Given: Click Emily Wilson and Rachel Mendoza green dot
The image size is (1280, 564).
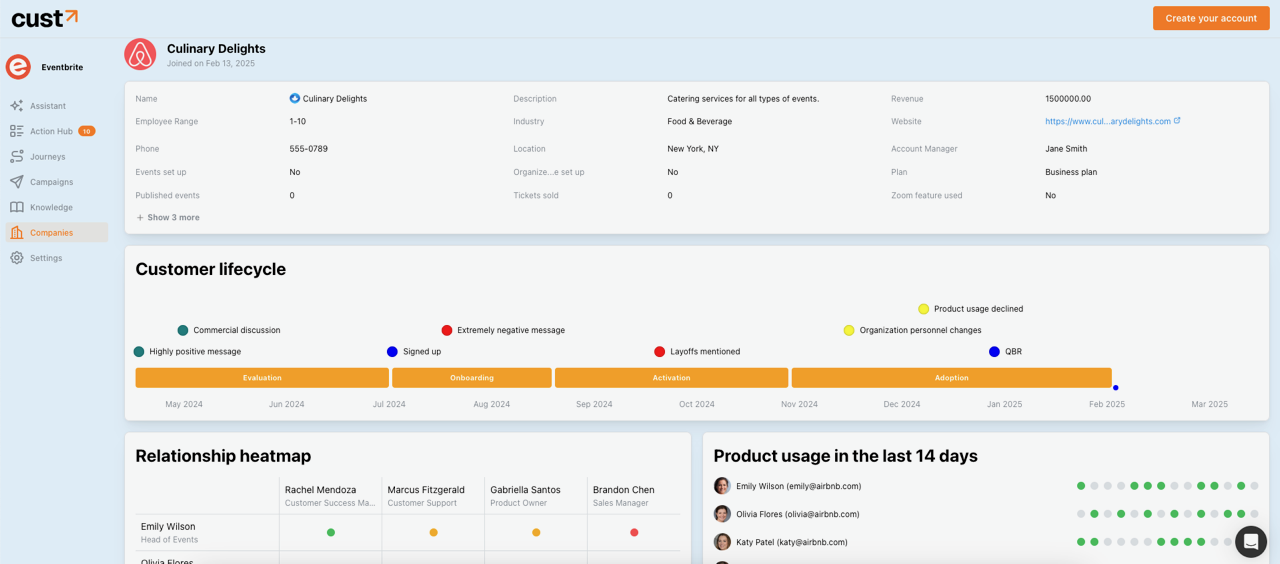Looking at the screenshot, I should pos(331,533).
